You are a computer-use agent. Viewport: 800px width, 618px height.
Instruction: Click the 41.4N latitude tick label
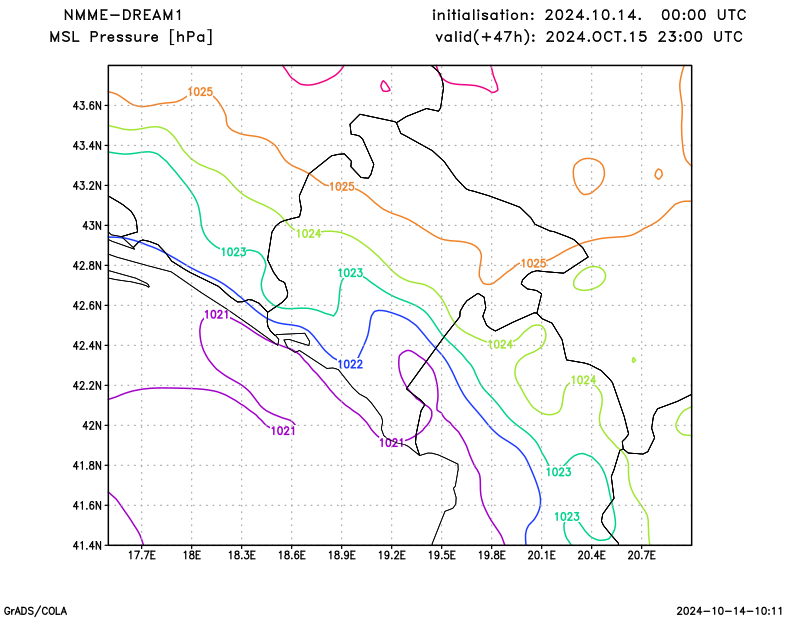click(87, 546)
